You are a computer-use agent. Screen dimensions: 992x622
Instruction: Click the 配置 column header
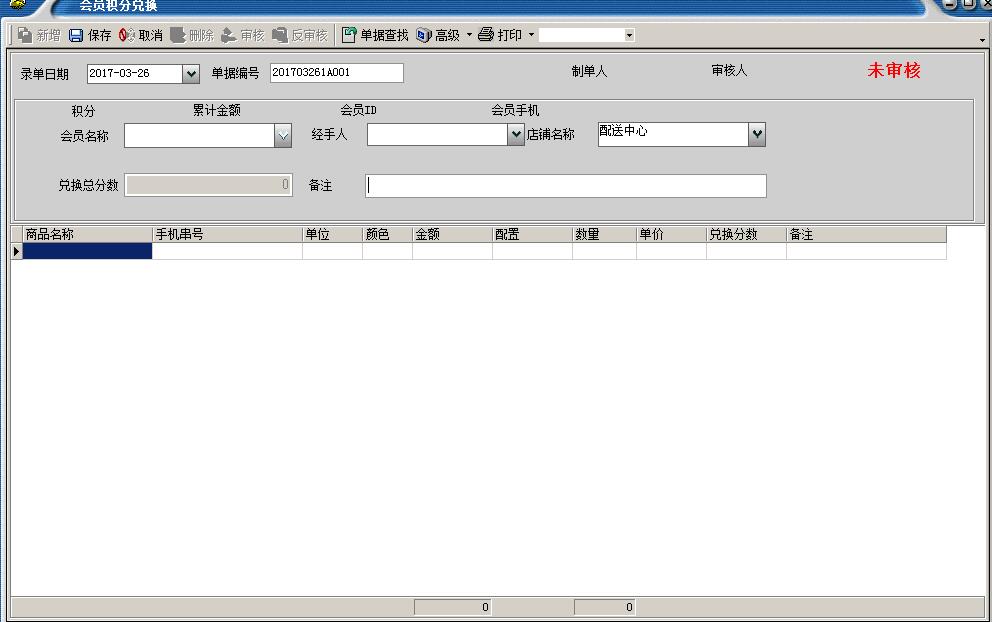pos(533,234)
